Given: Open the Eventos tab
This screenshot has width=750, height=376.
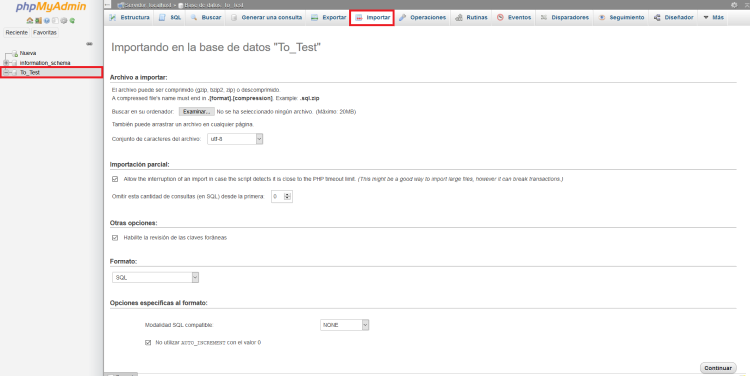Looking at the screenshot, I should coord(514,17).
